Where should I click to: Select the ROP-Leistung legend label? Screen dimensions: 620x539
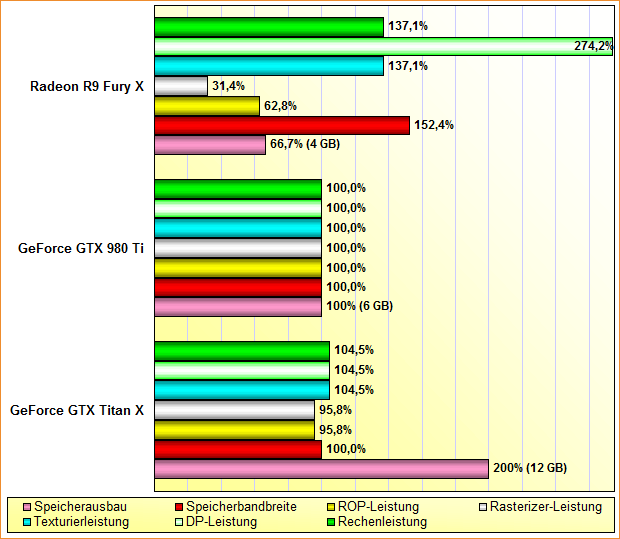tap(378, 507)
